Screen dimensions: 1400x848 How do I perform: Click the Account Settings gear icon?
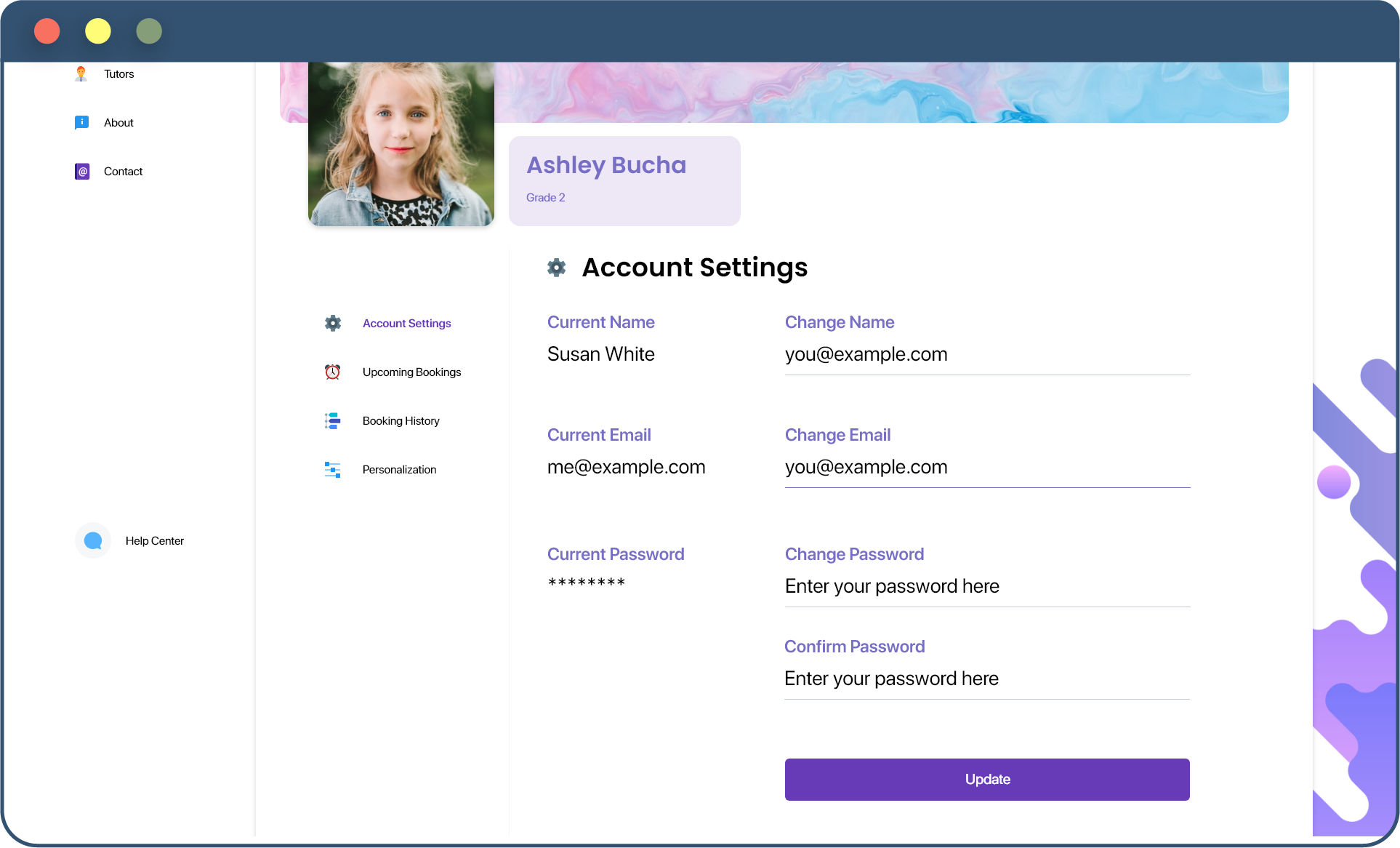[332, 323]
